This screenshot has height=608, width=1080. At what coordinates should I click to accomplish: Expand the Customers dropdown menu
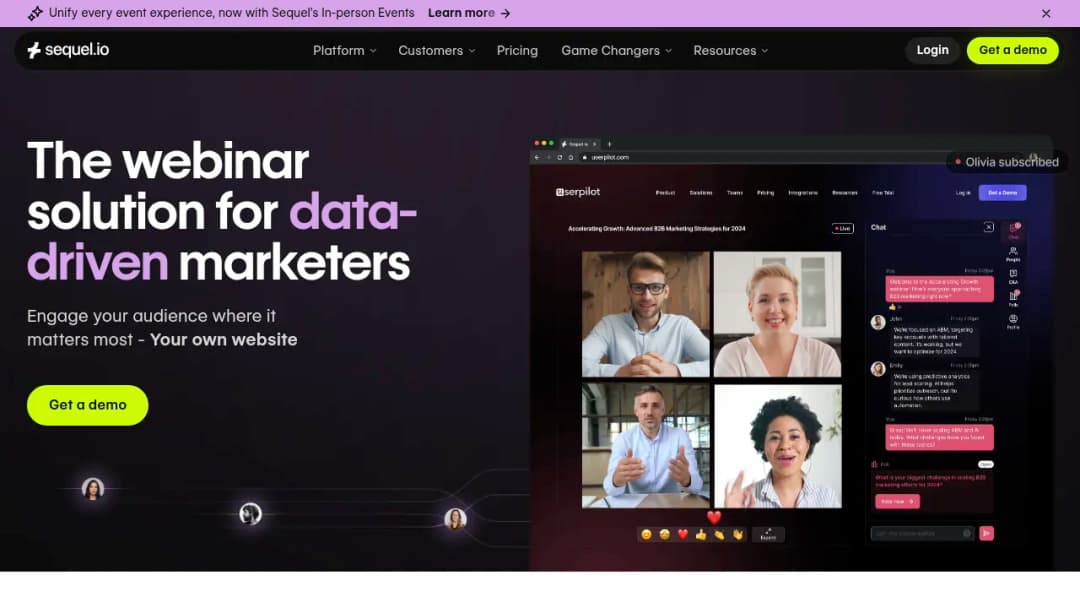(x=437, y=50)
